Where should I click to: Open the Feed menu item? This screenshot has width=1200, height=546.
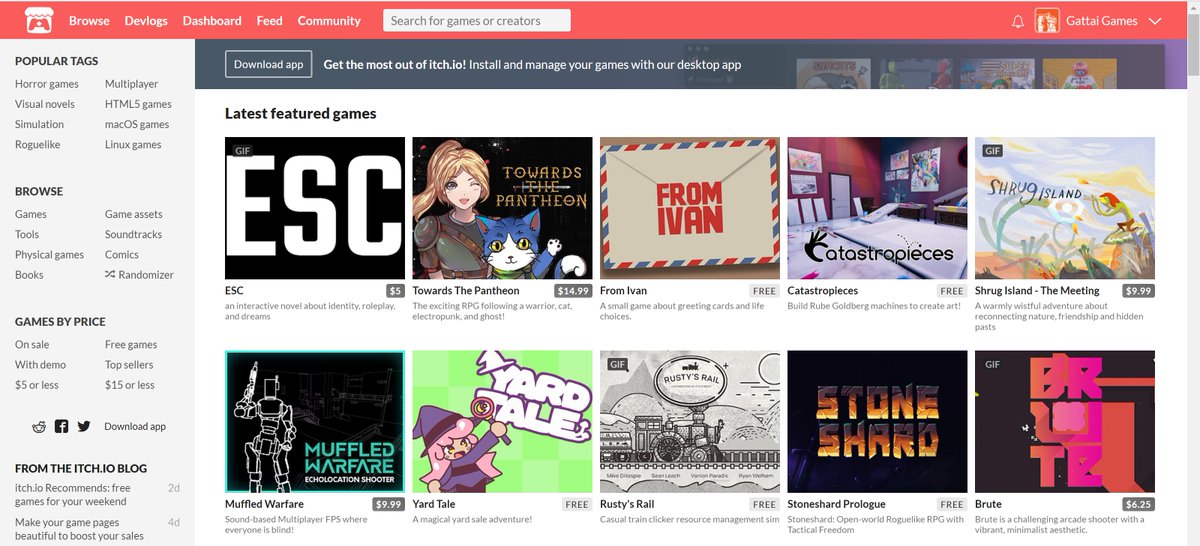[269, 20]
